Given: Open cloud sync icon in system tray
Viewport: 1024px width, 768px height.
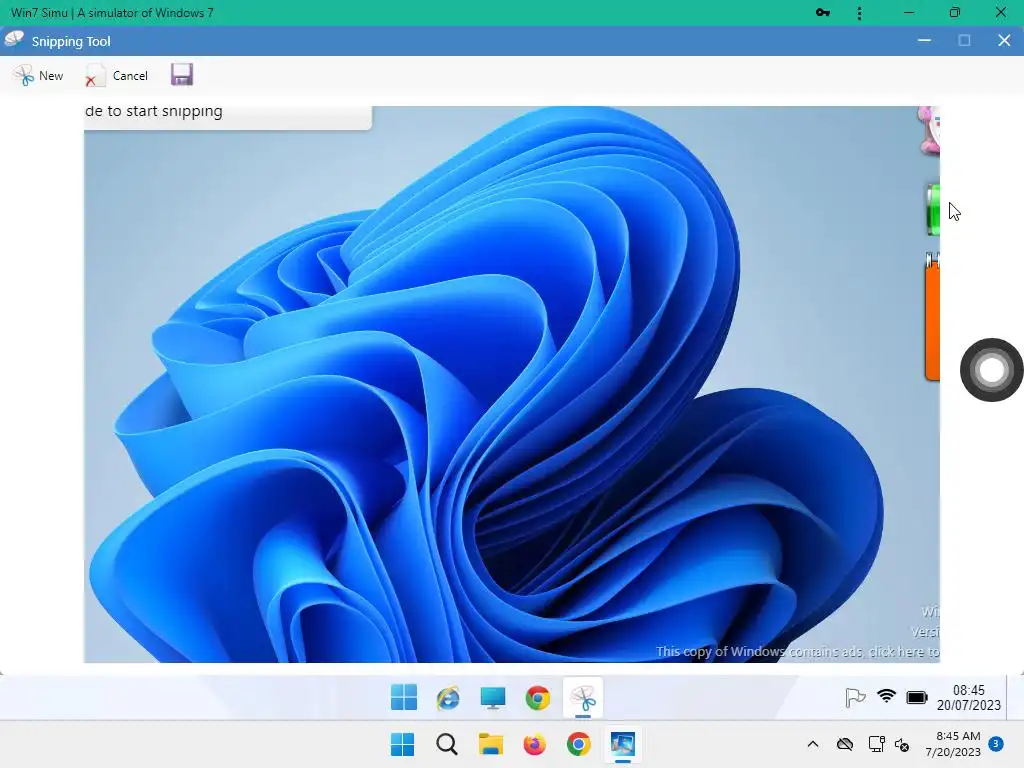Looking at the screenshot, I should click(844, 744).
